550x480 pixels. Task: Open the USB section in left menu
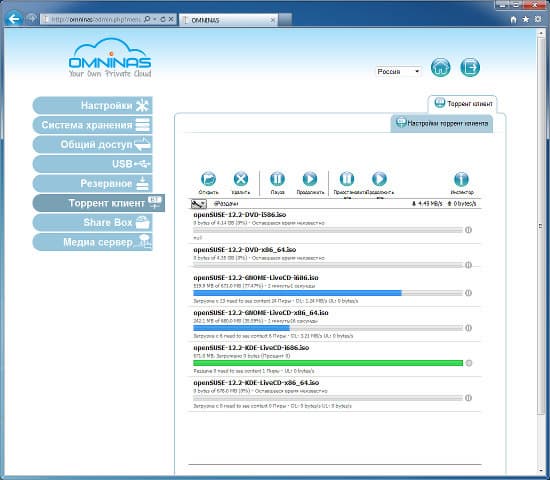tap(92, 164)
